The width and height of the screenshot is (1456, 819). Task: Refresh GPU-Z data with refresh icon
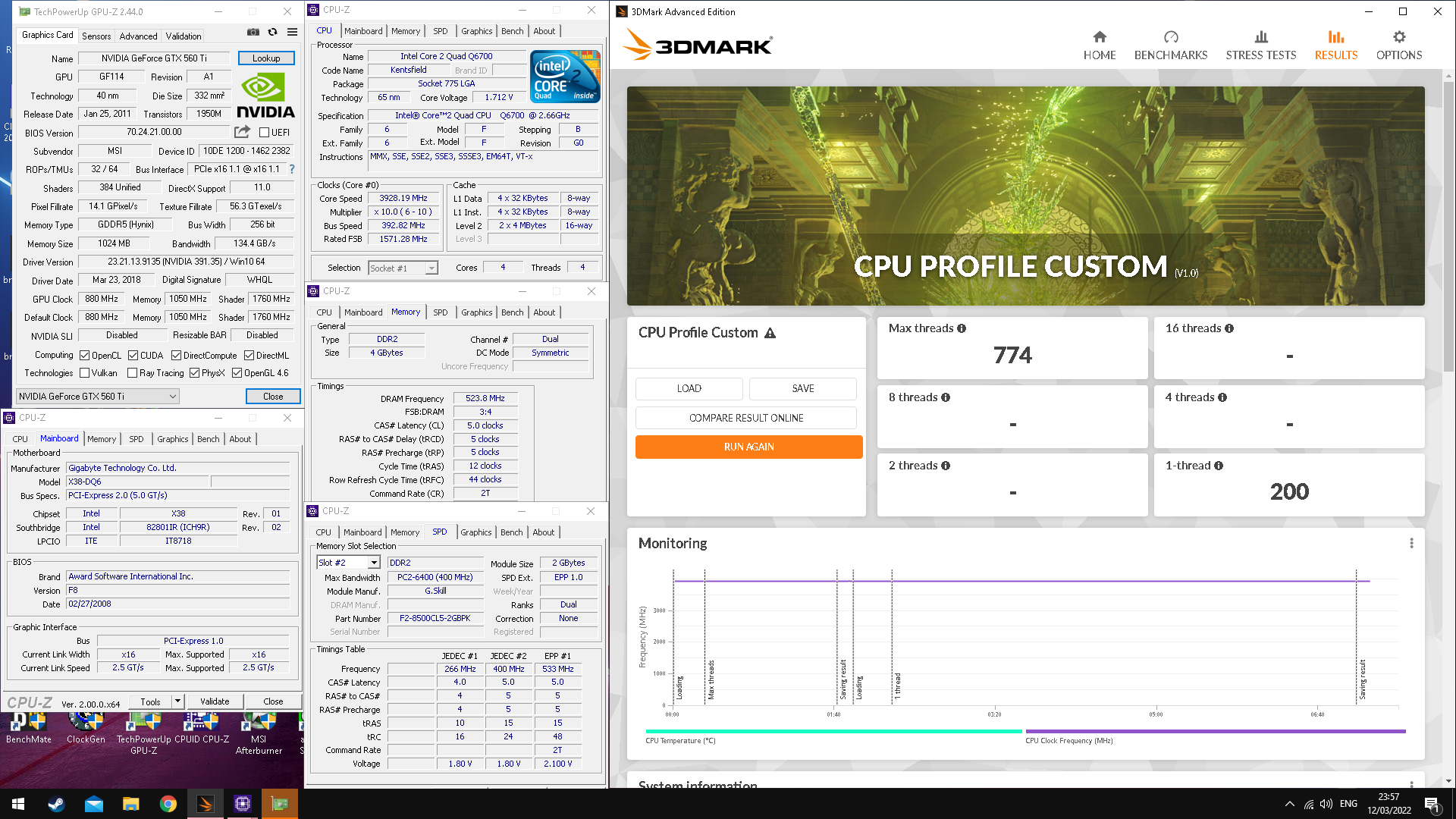point(272,32)
